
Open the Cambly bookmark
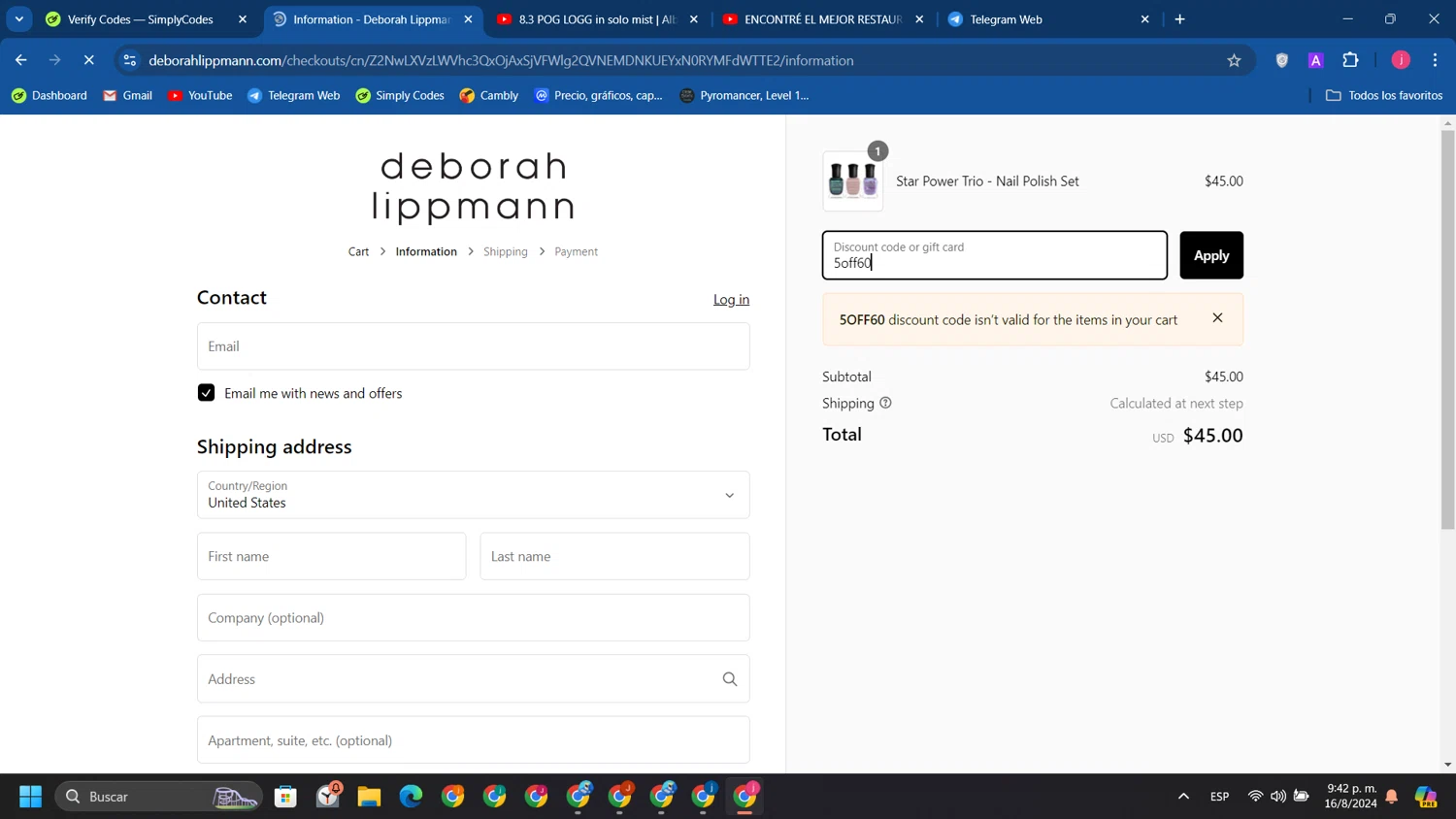click(x=489, y=95)
